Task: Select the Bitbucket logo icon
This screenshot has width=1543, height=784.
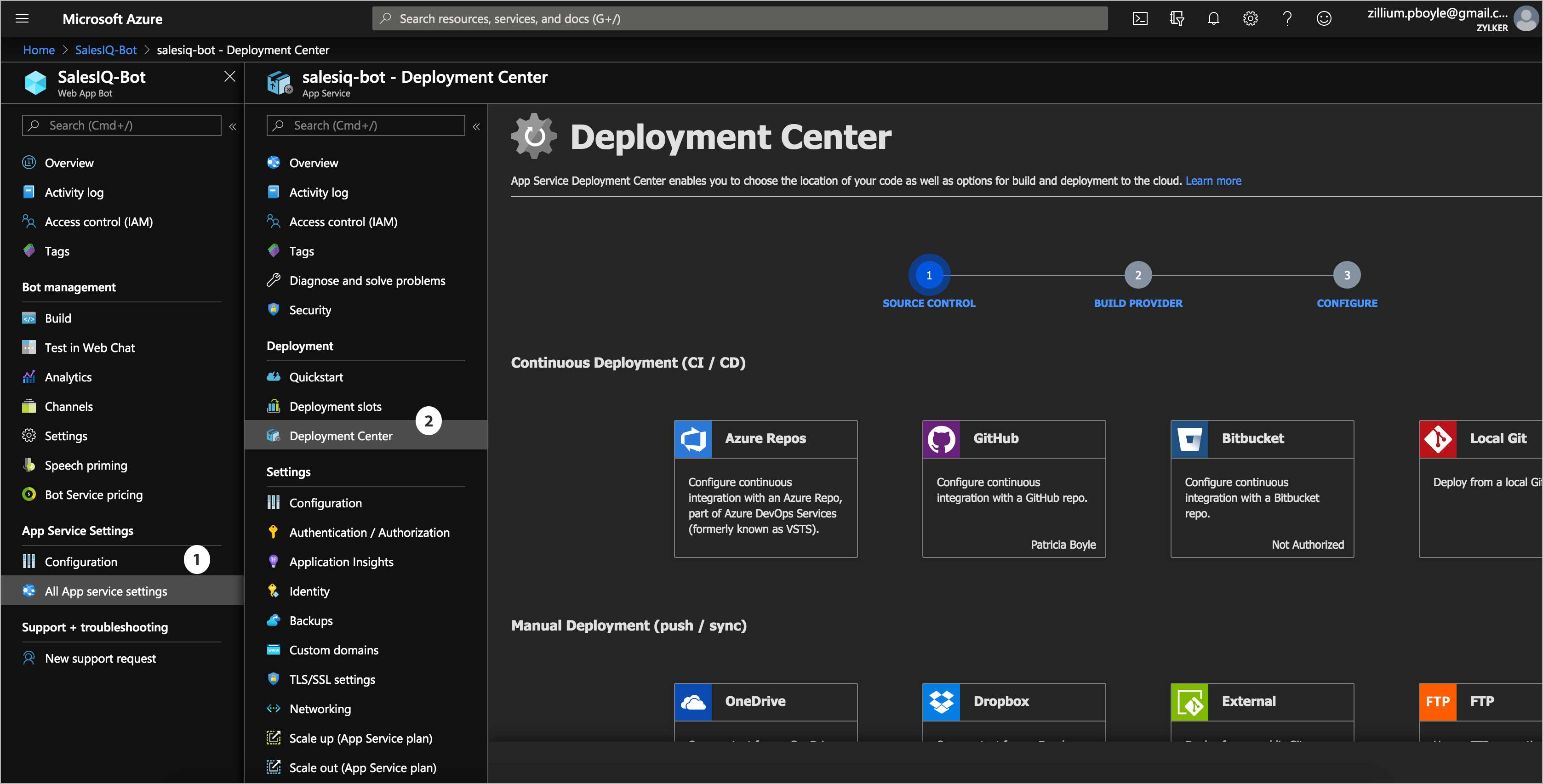Action: point(1189,439)
